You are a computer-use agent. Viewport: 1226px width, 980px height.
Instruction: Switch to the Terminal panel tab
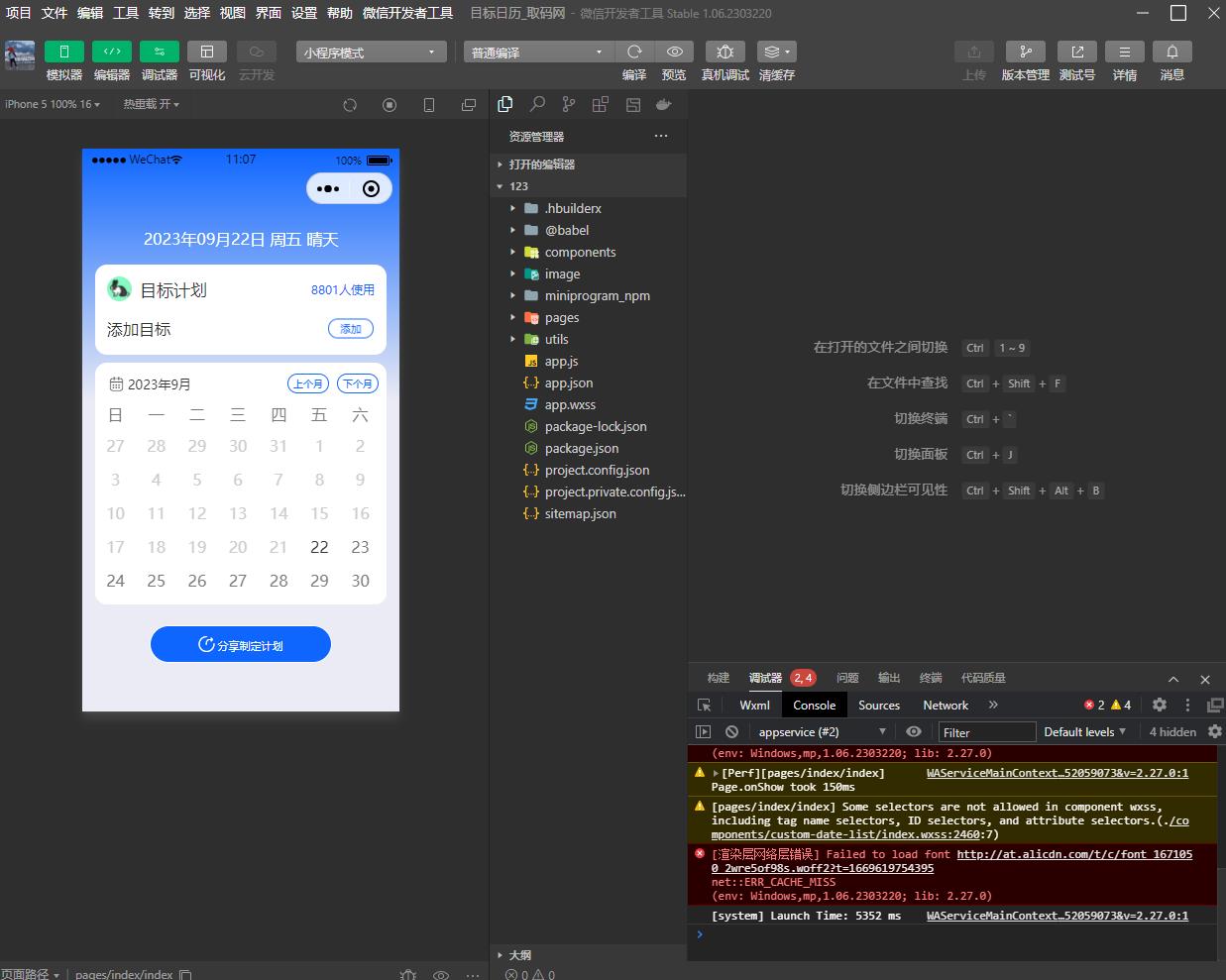tap(931, 678)
